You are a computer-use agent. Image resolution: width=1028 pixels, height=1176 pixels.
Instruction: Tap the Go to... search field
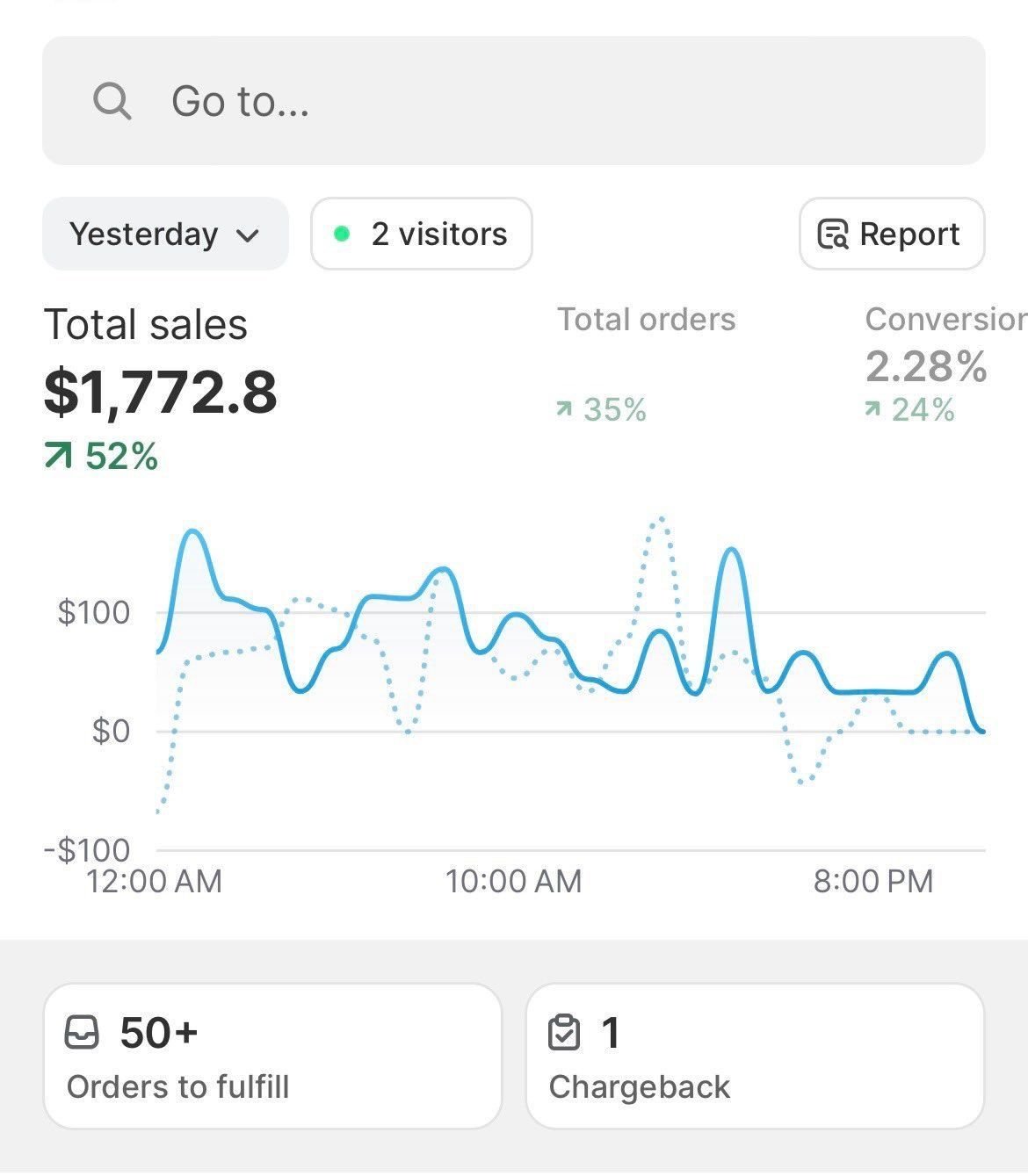(351, 102)
